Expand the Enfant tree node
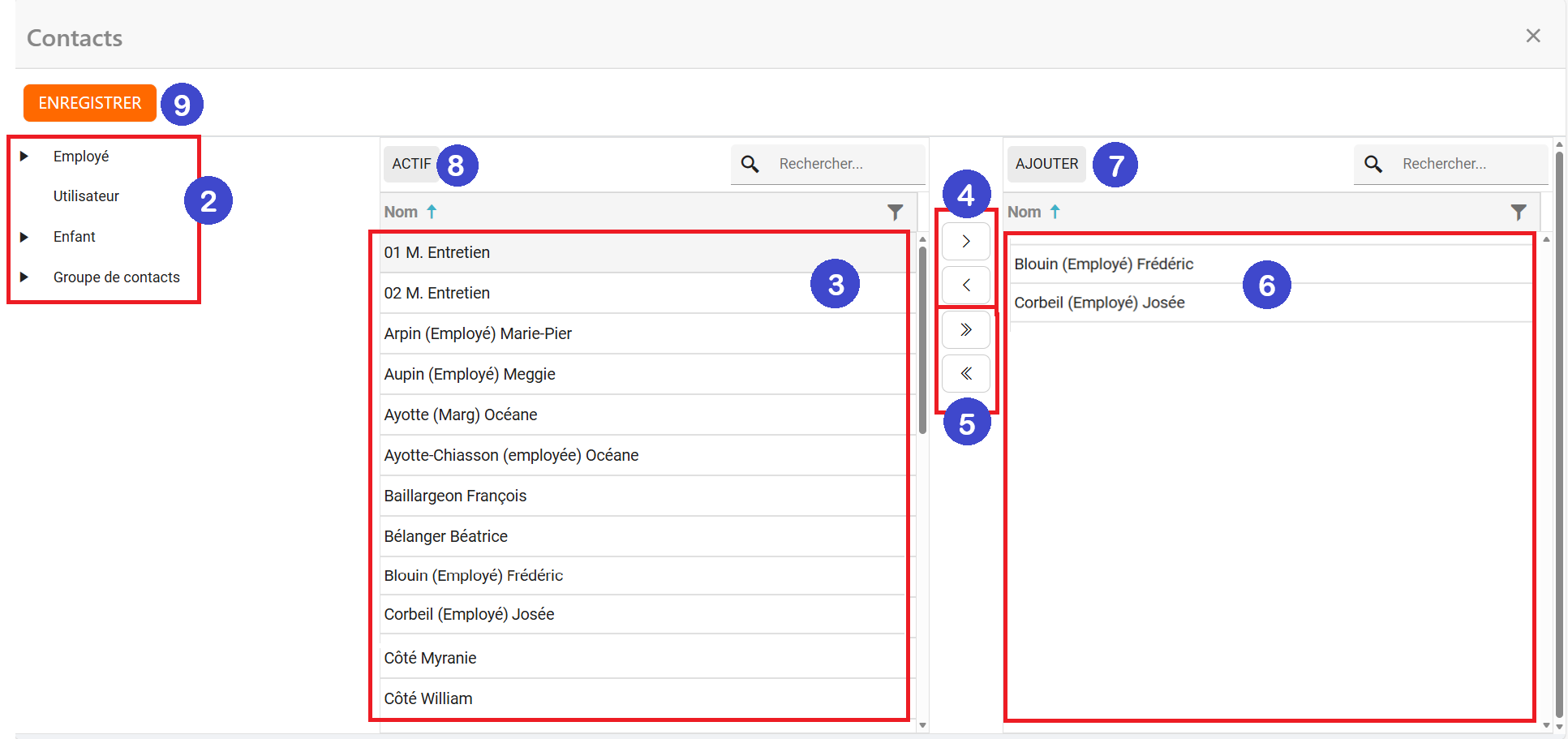Image resolution: width=1568 pixels, height=739 pixels. 24,237
